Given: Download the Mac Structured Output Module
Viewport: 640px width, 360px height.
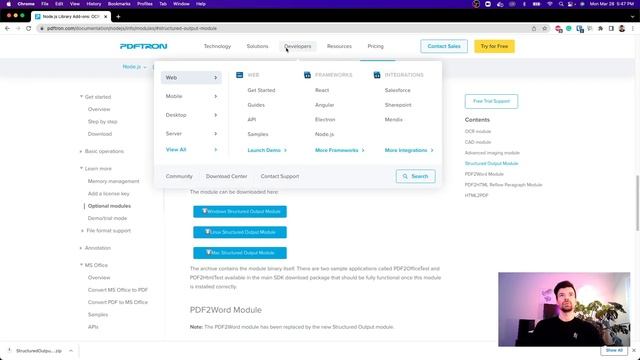Looking at the screenshot, I should tap(240, 253).
